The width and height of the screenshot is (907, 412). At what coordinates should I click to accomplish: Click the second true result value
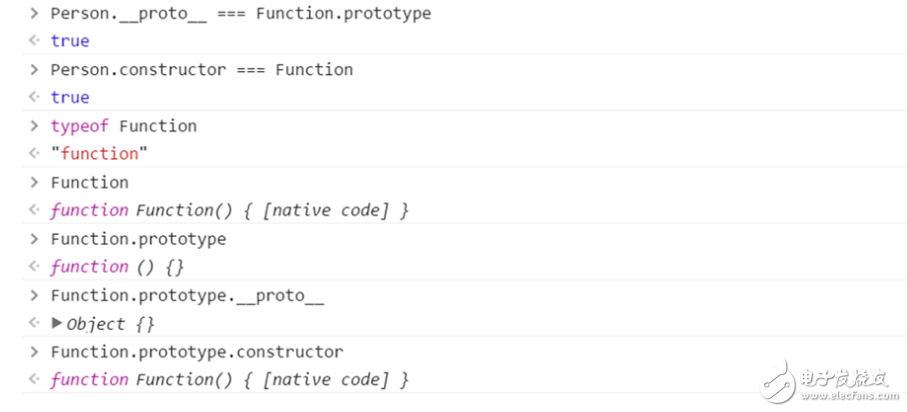point(70,97)
